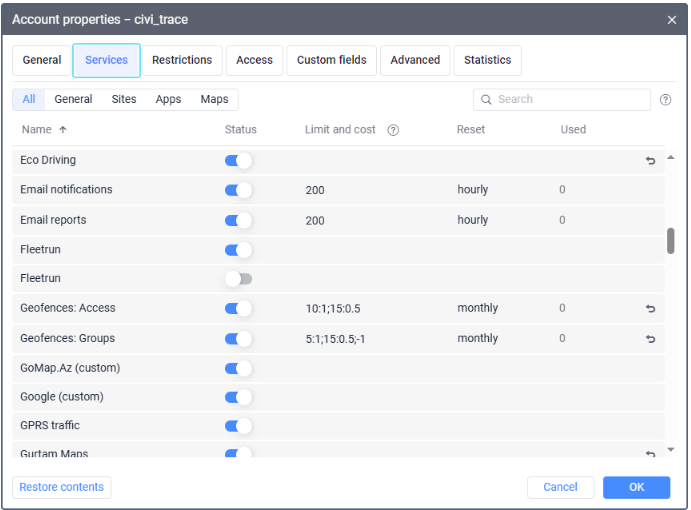Screen dimensions: 691x510
Task: Filter services by the Maps category
Action: [x=214, y=99]
